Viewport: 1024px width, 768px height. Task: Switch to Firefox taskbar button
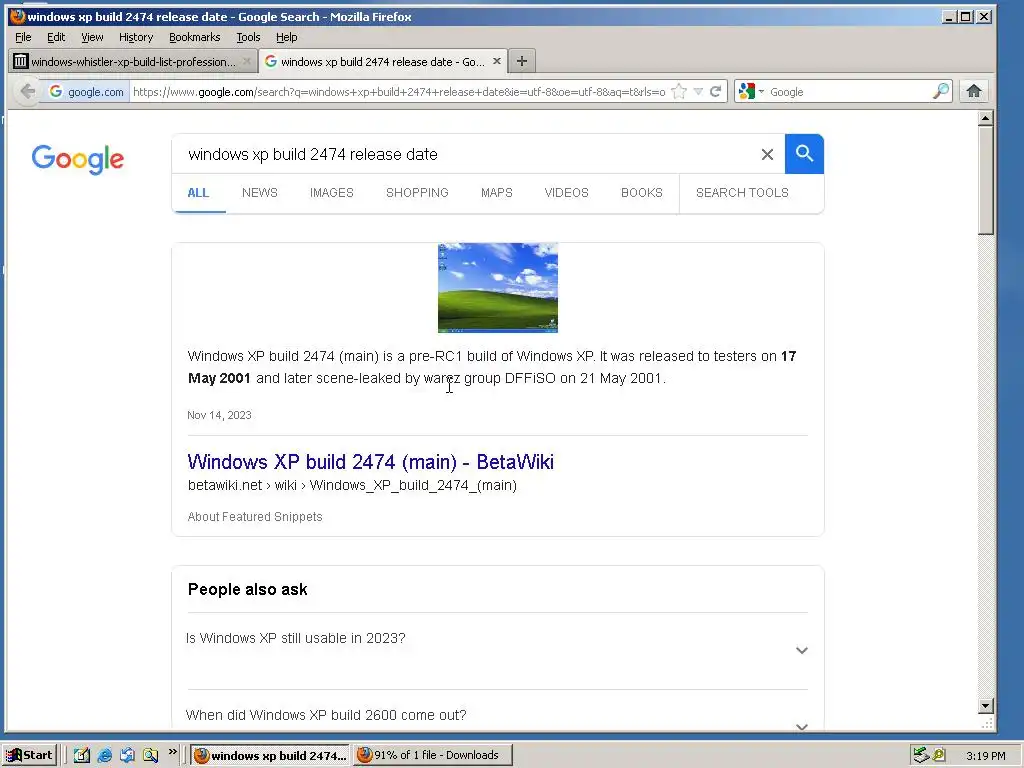270,755
